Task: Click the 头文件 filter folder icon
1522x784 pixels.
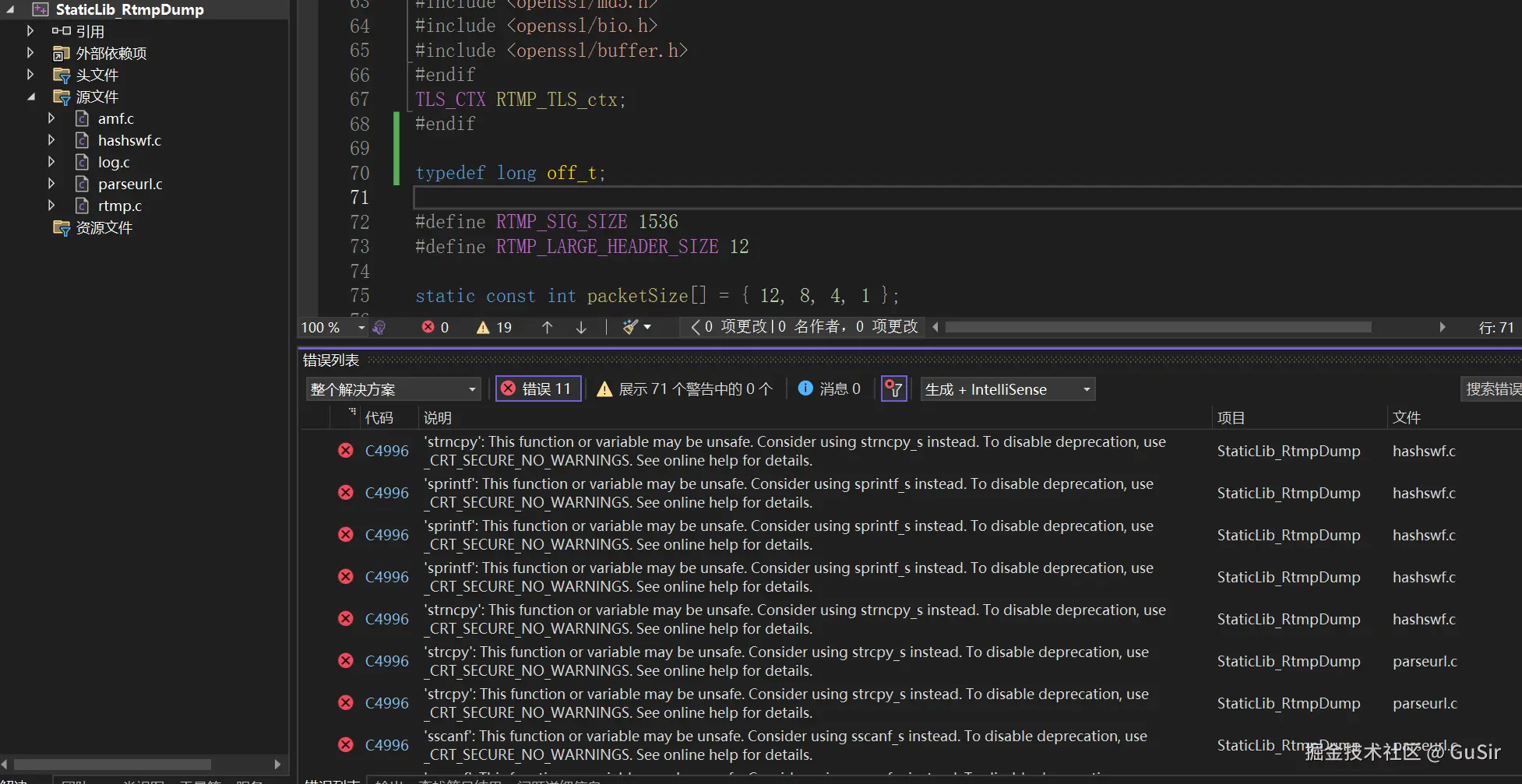Action: click(x=61, y=76)
